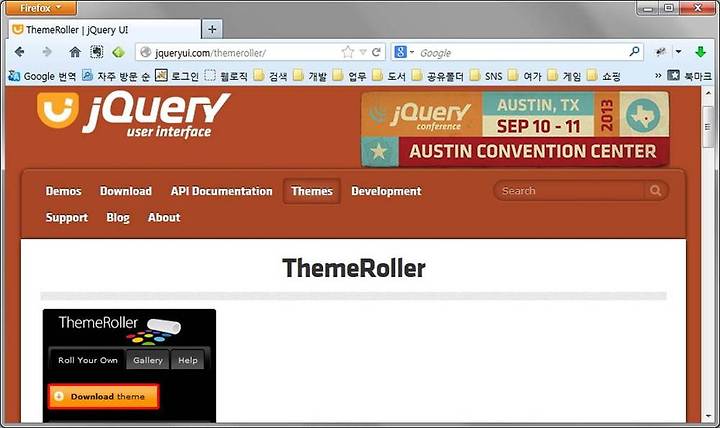Open the 웰로직 bookmark
720x428 pixels.
point(226,76)
